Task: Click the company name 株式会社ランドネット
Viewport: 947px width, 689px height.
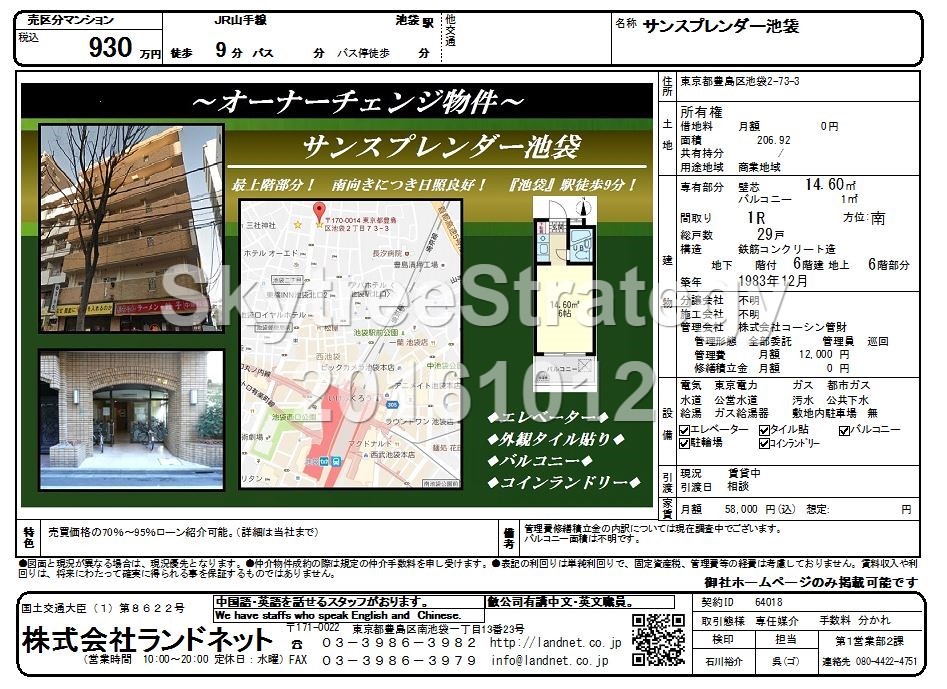Action: [x=147, y=640]
